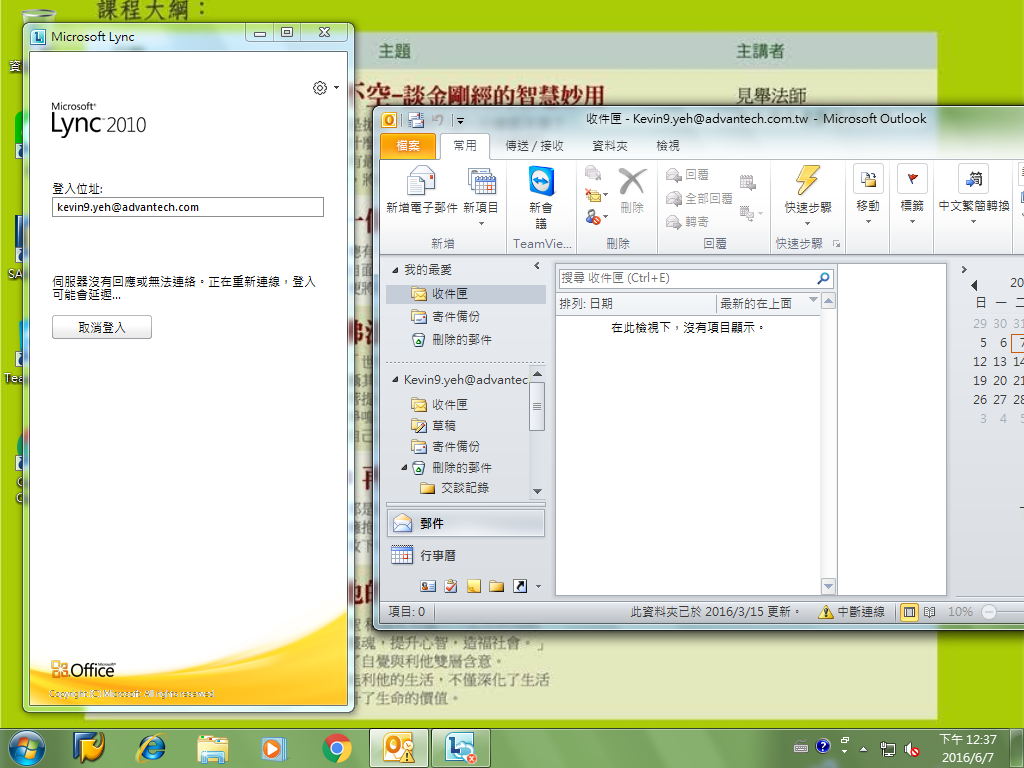Image resolution: width=1024 pixels, height=768 pixels.
Task: Open the 資料夾 ribbon tab
Action: [609, 146]
